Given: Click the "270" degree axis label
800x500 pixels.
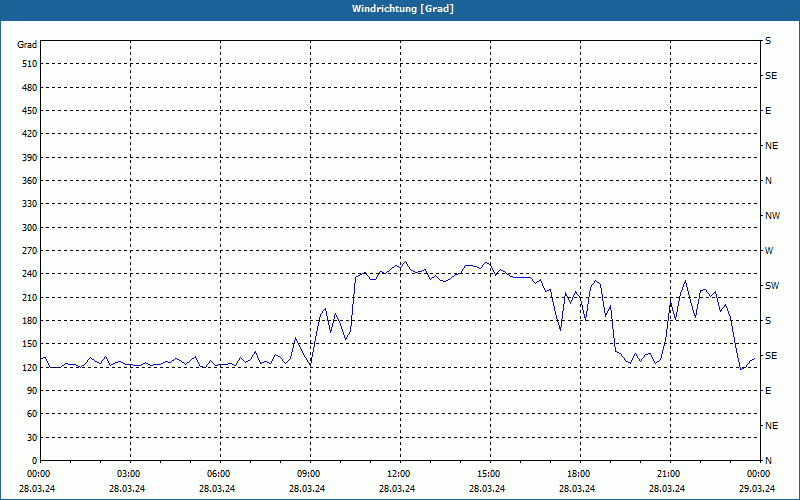Looking at the screenshot, I should (x=30, y=251).
